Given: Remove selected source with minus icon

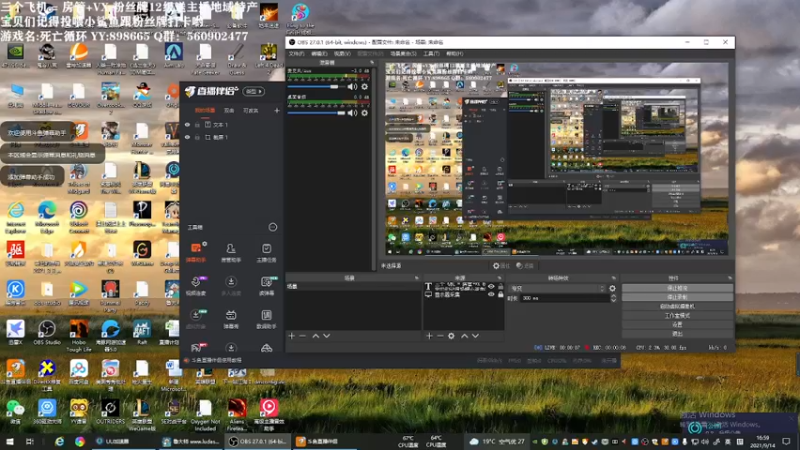Looking at the screenshot, I should (440, 336).
